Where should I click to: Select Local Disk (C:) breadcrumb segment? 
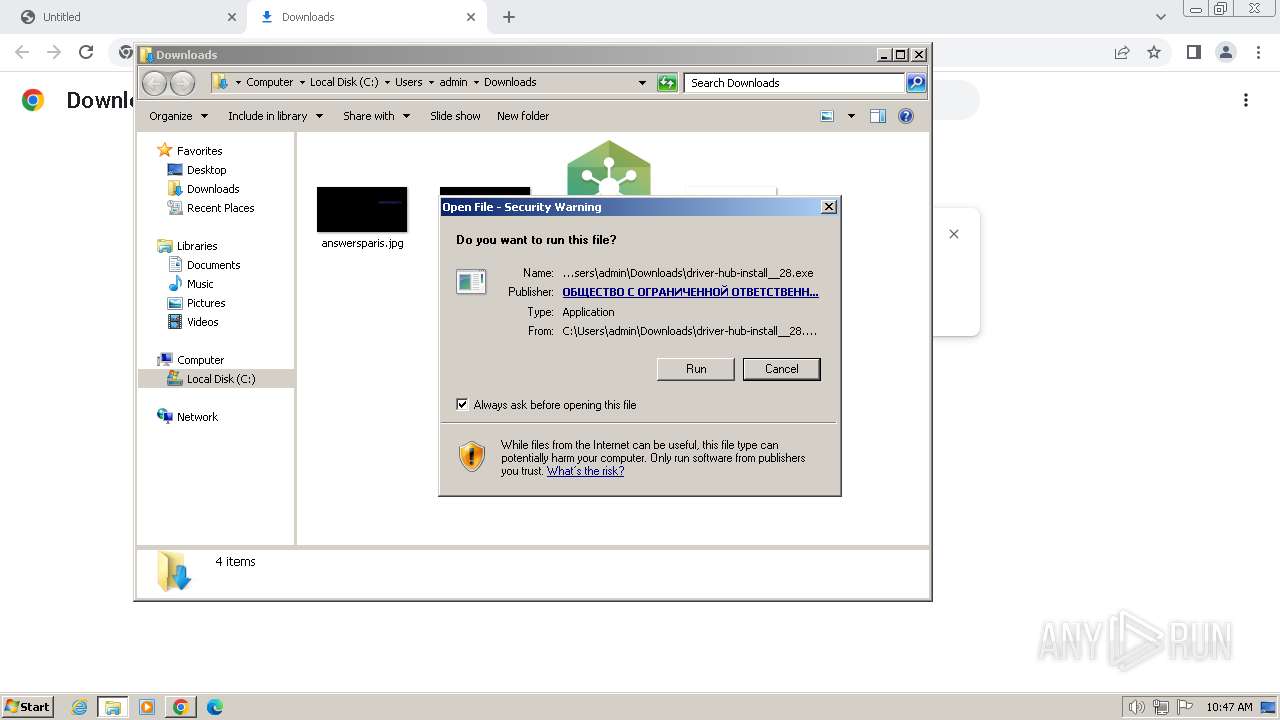(344, 82)
